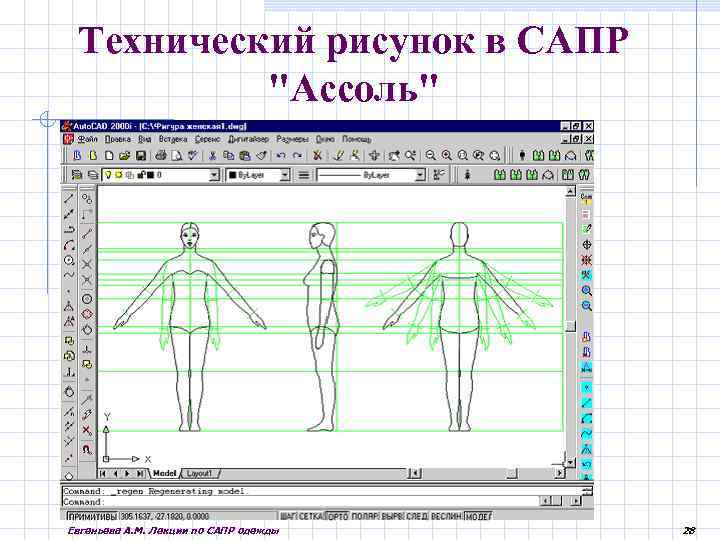Open the Дигитайзер menu
The width and height of the screenshot is (720, 540).
(248, 139)
